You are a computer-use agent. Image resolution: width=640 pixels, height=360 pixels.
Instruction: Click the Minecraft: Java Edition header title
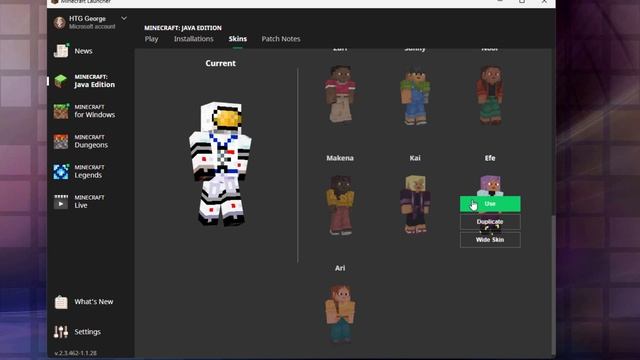click(183, 28)
